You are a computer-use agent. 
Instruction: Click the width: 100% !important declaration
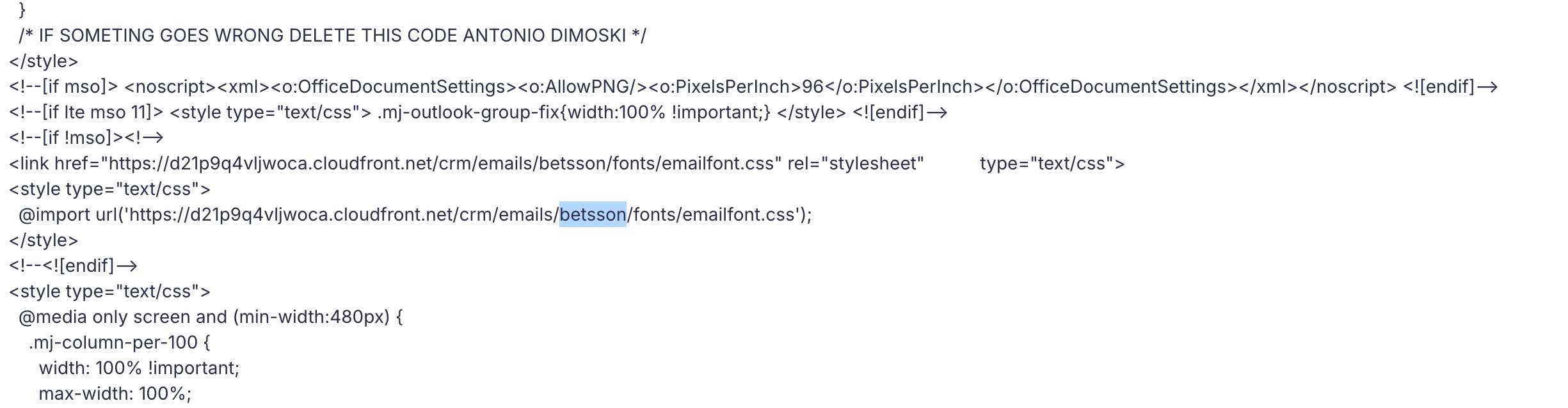click(x=139, y=368)
